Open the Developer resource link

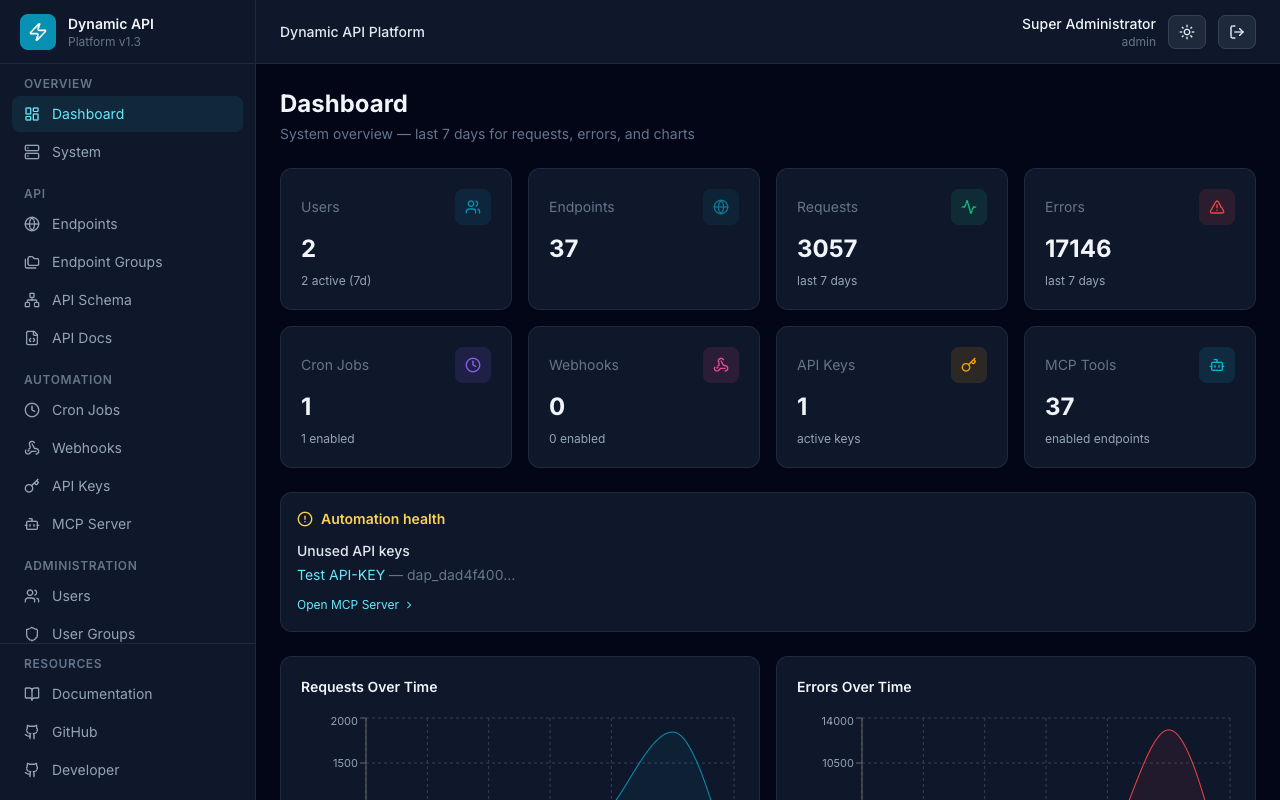pos(127,770)
